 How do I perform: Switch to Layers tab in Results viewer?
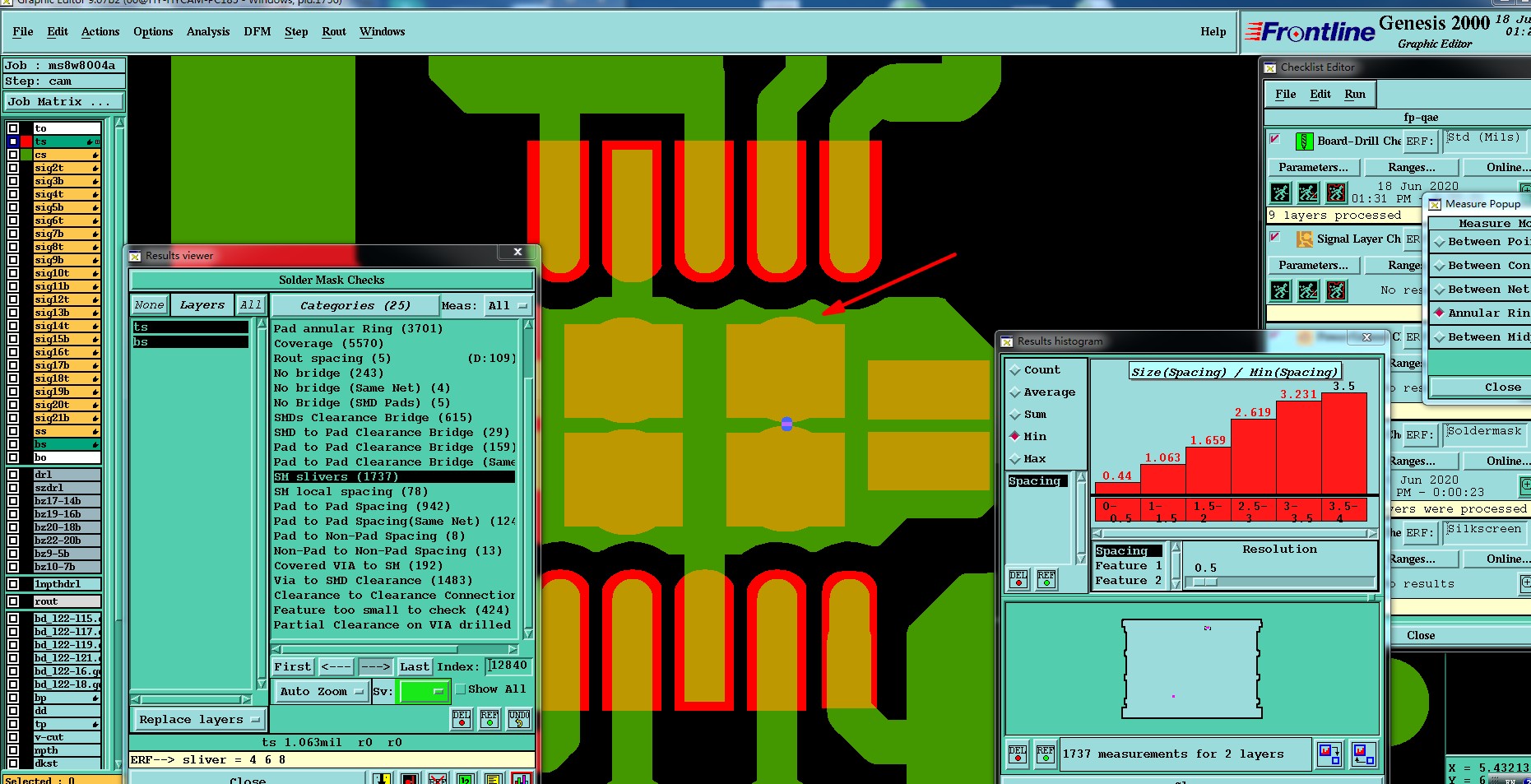(202, 305)
